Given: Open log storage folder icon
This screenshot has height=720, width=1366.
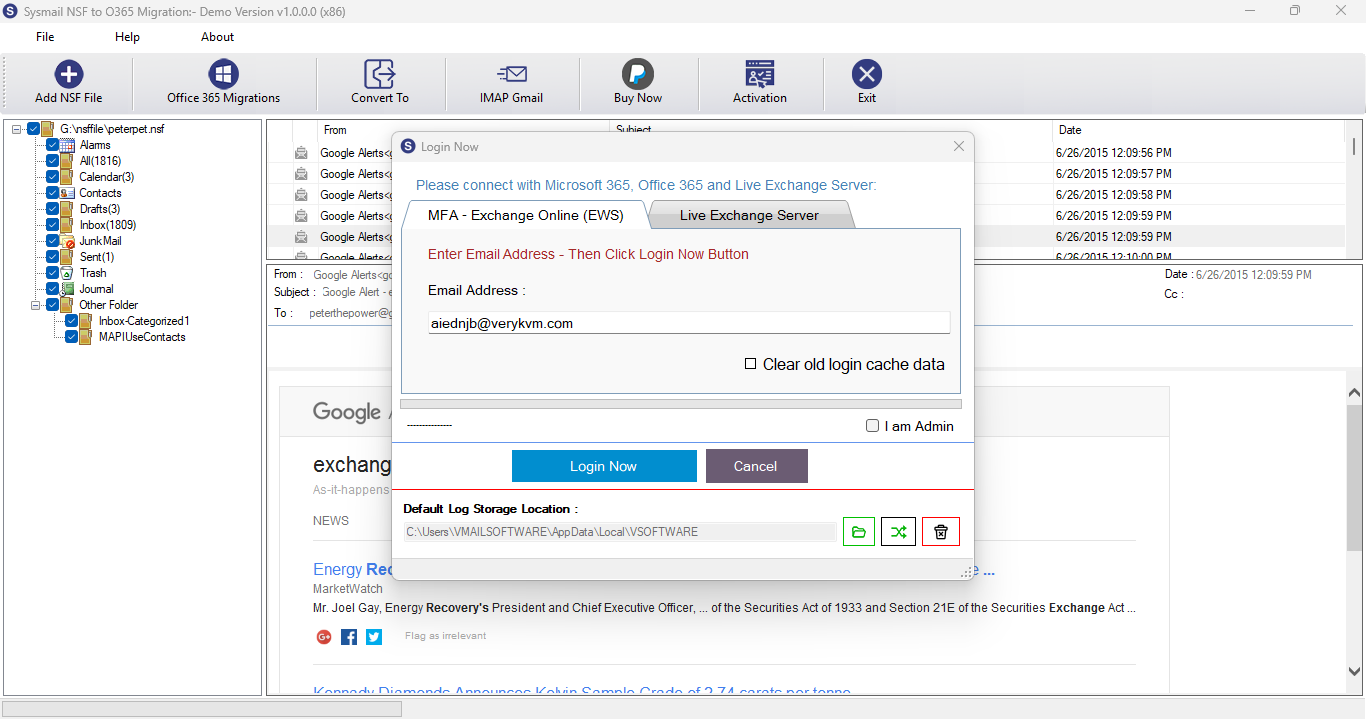Looking at the screenshot, I should coord(858,532).
